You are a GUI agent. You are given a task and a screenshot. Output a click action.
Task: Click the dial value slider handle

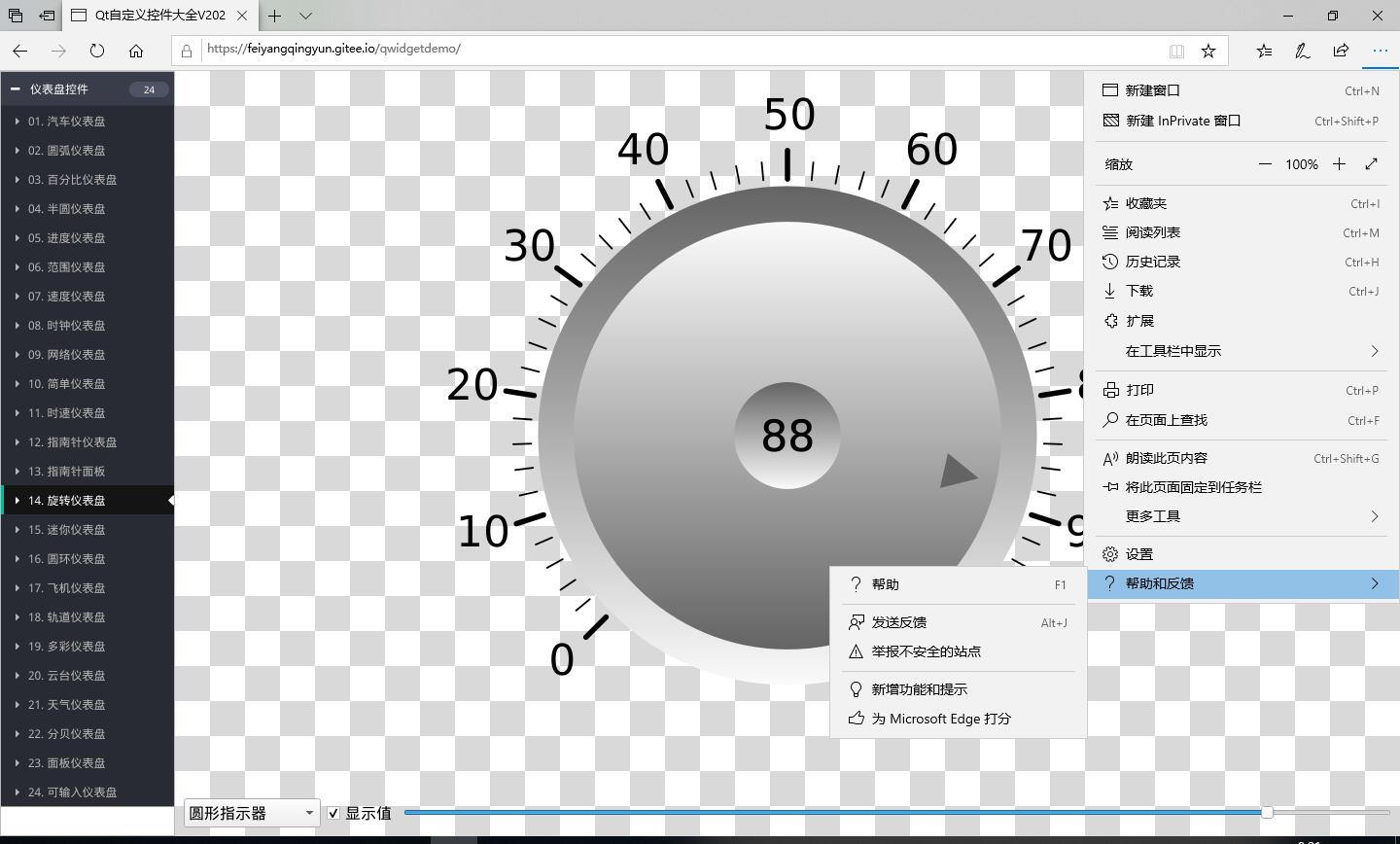(1267, 812)
